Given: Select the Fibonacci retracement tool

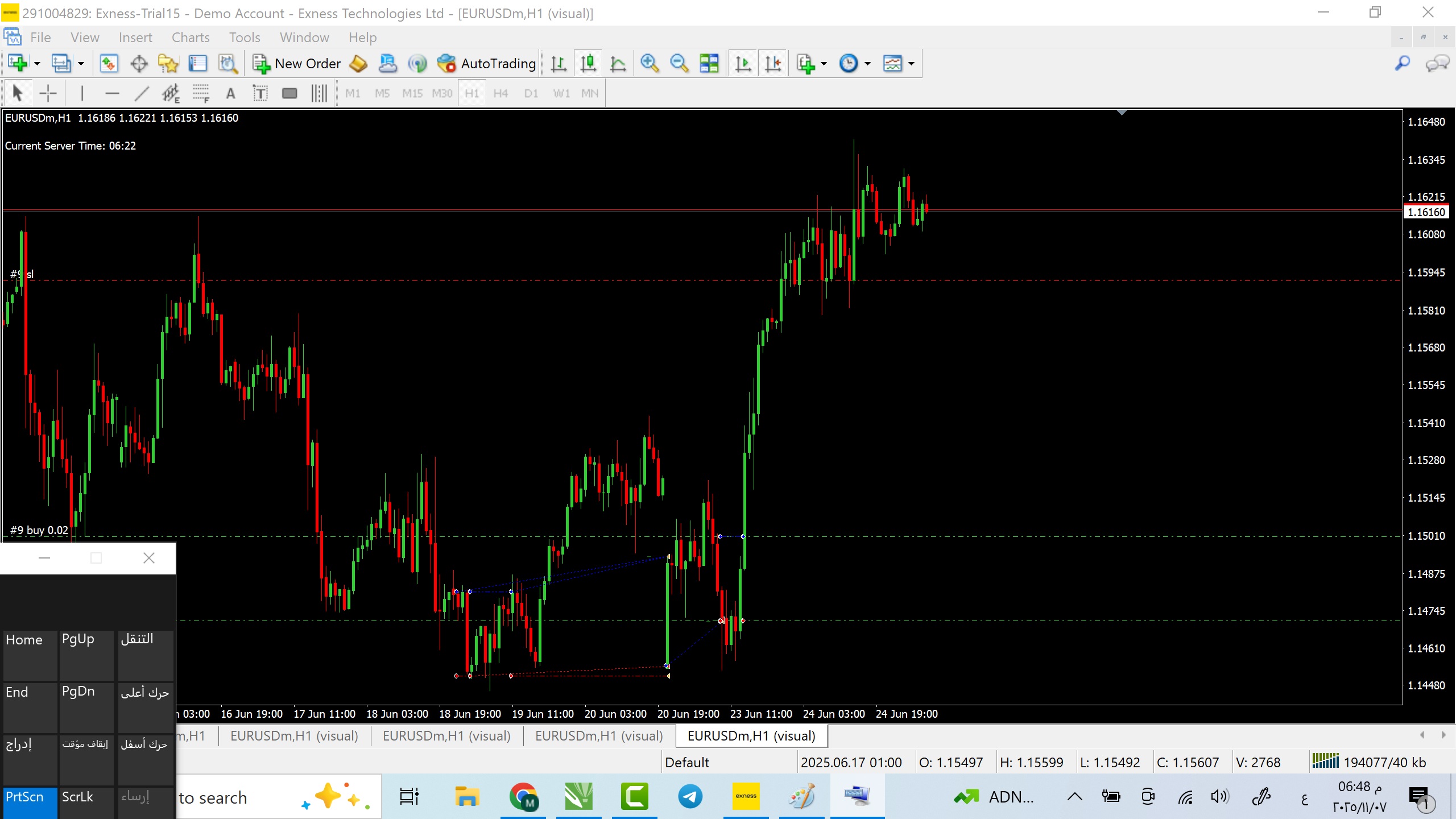Looking at the screenshot, I should click(201, 93).
